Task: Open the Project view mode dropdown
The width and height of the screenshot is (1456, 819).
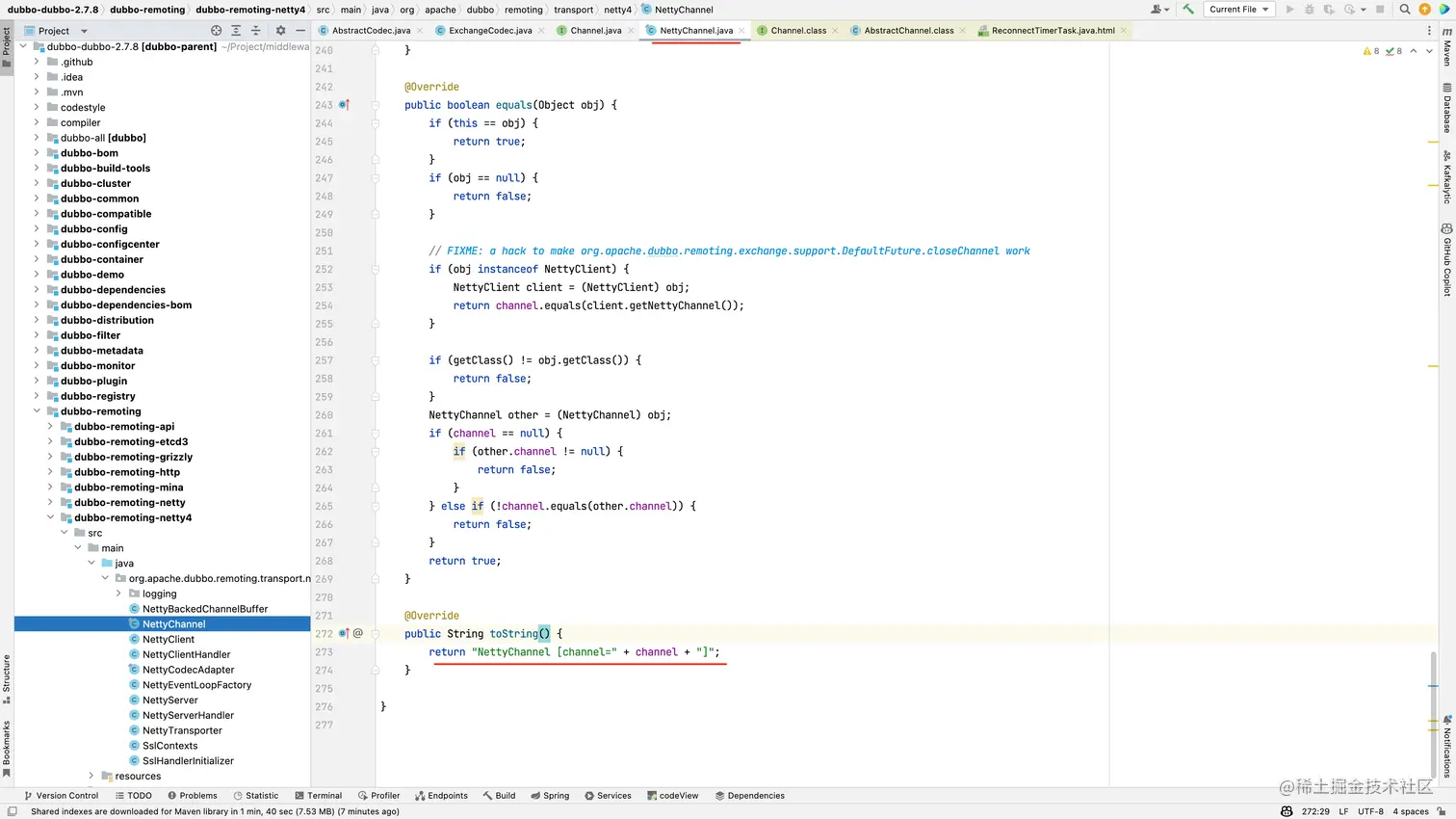Action: [84, 31]
